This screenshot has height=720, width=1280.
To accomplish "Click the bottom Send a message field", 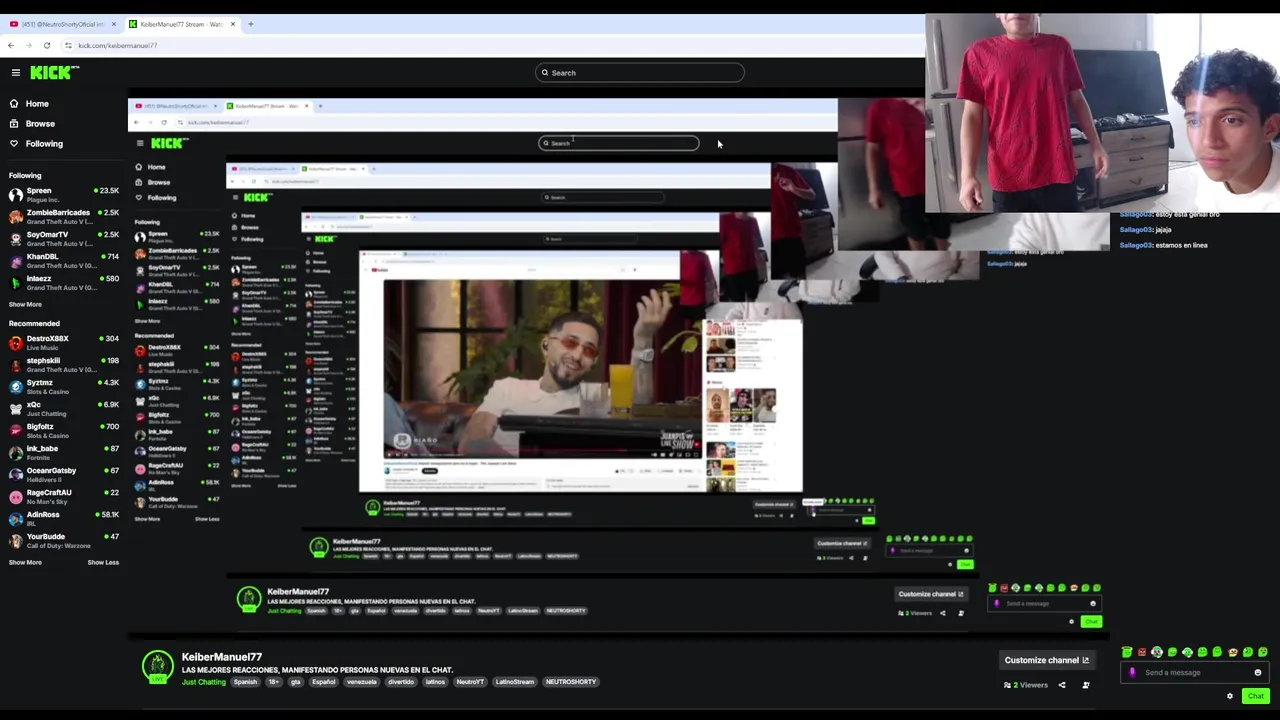I will tap(1195, 672).
